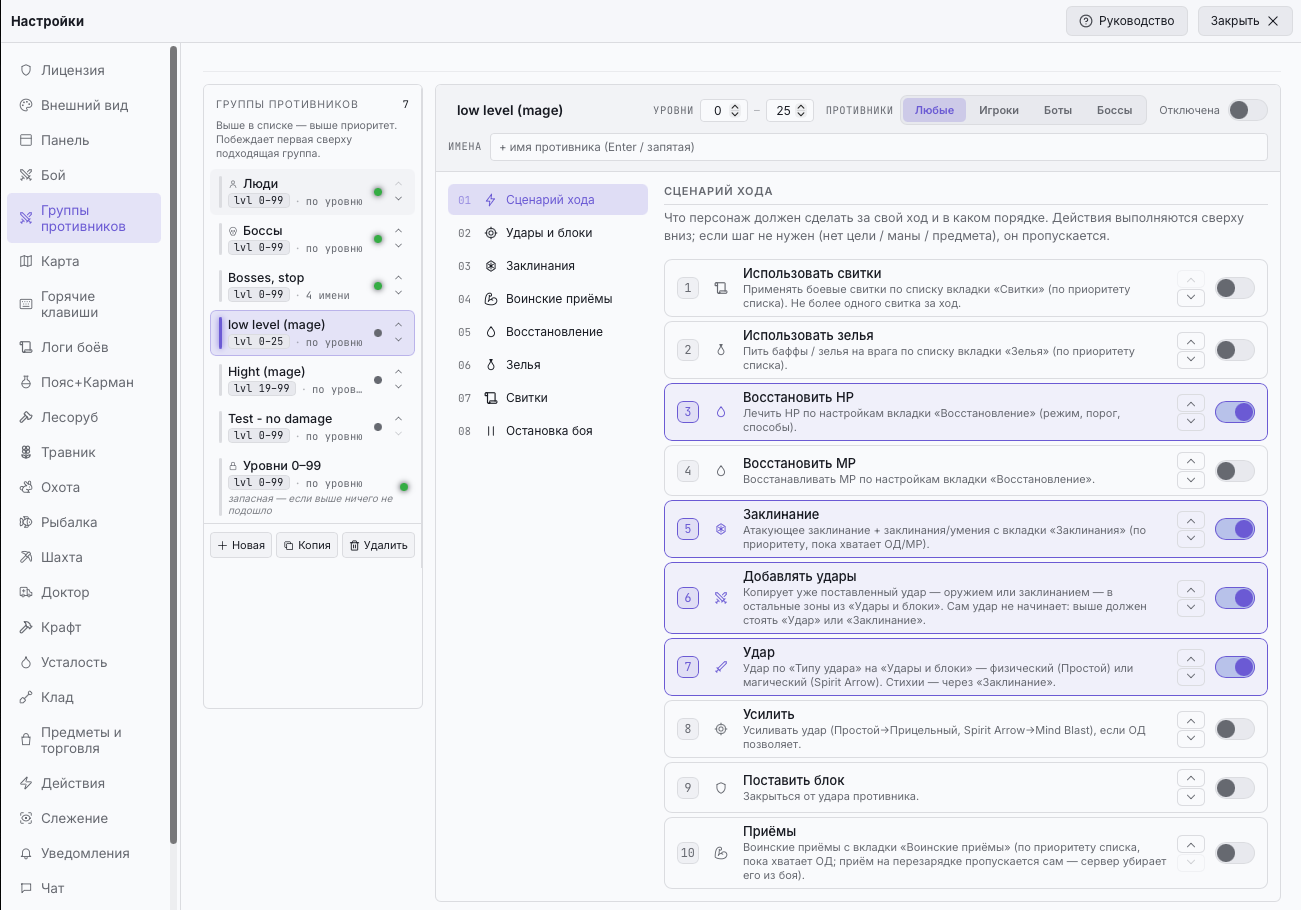Screen dimensions: 1301x910
Task: Switch to the Заклинания tab
Action: click(548, 266)
